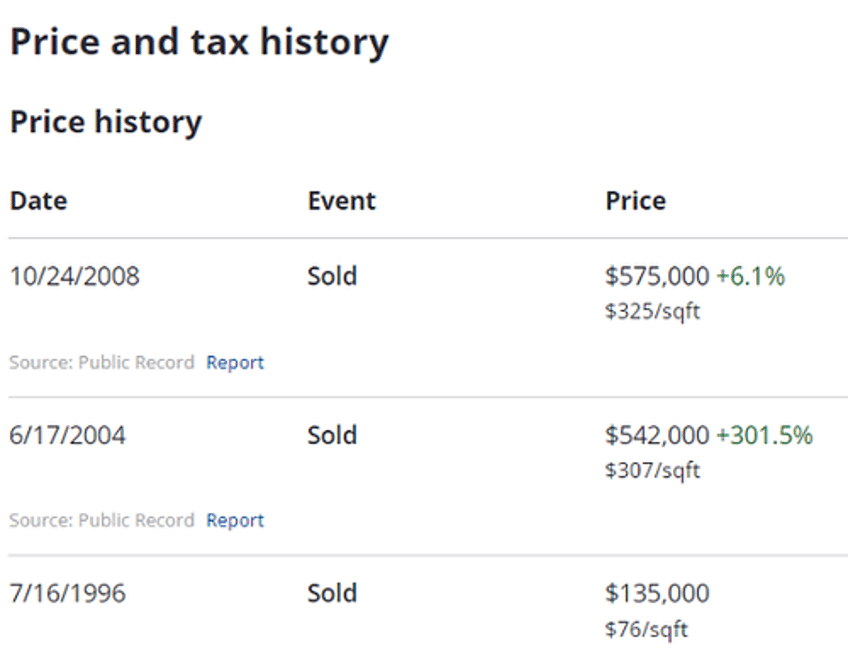This screenshot has width=848, height=669.
Task: Select the 7/16/1996 date entry
Action: (68, 593)
